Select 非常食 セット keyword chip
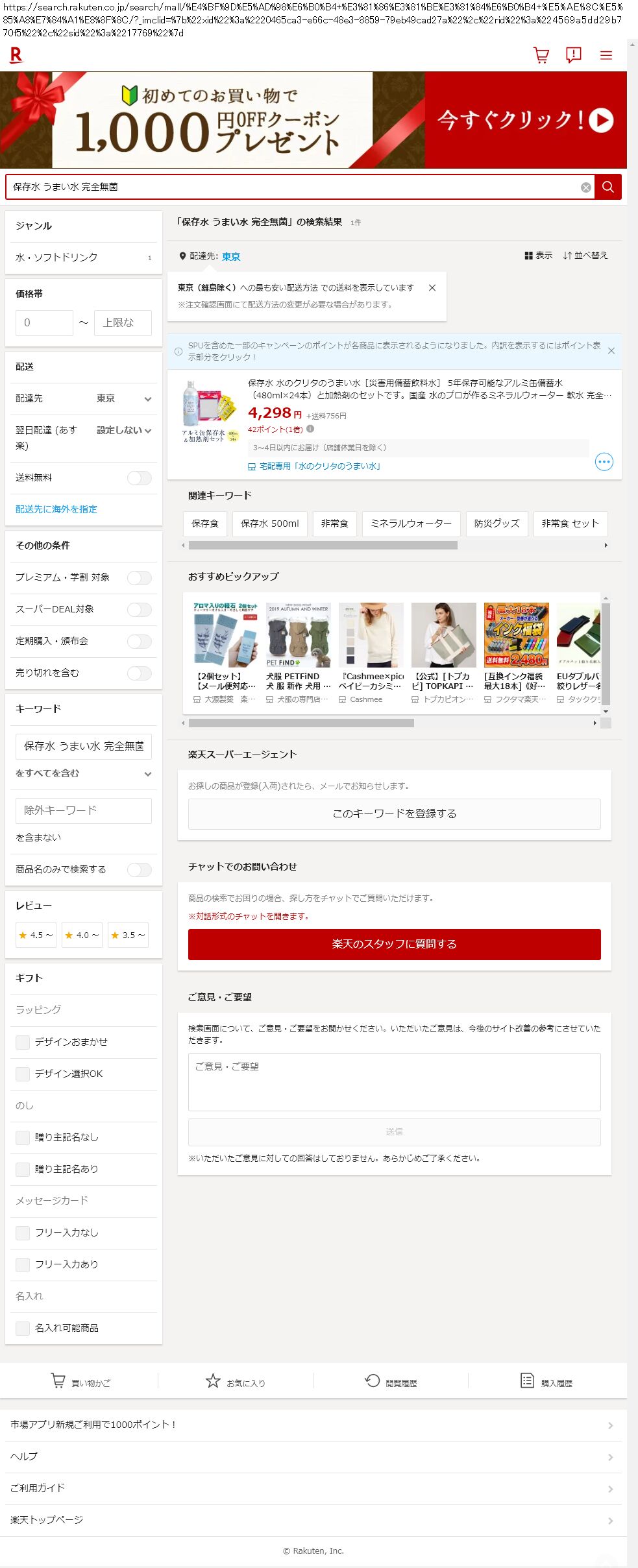The height and width of the screenshot is (1568, 638). pos(571,524)
